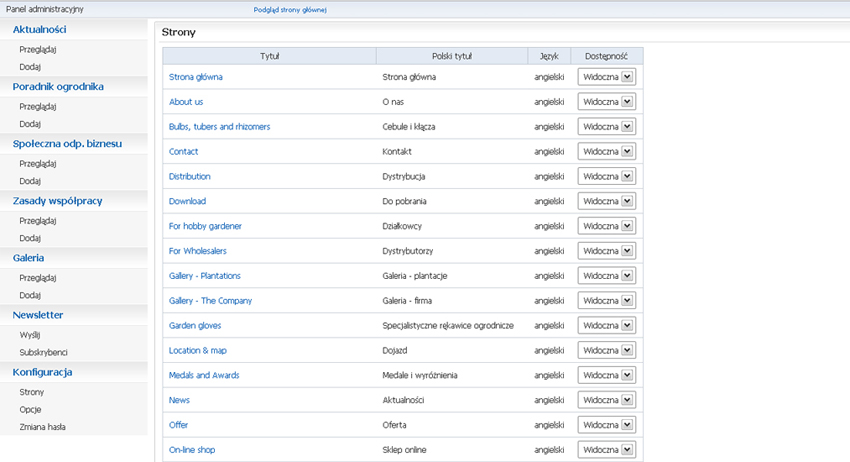Expand visibility dropdown for Strona główna

click(x=607, y=77)
